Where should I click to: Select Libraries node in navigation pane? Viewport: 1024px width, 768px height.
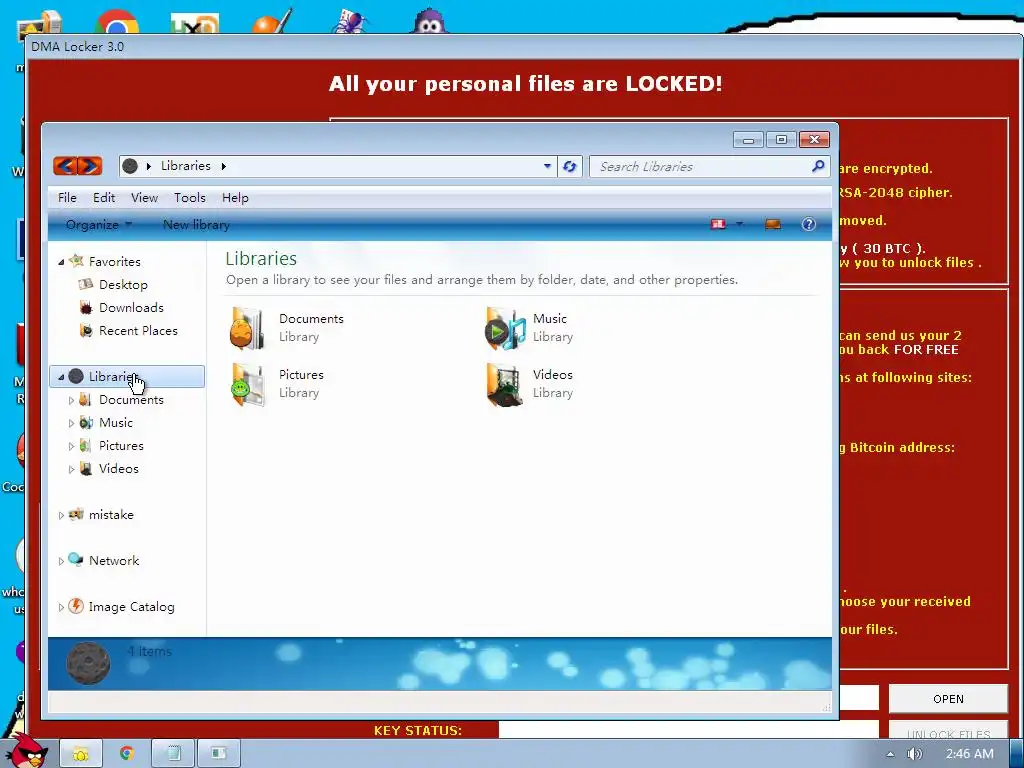click(x=127, y=377)
